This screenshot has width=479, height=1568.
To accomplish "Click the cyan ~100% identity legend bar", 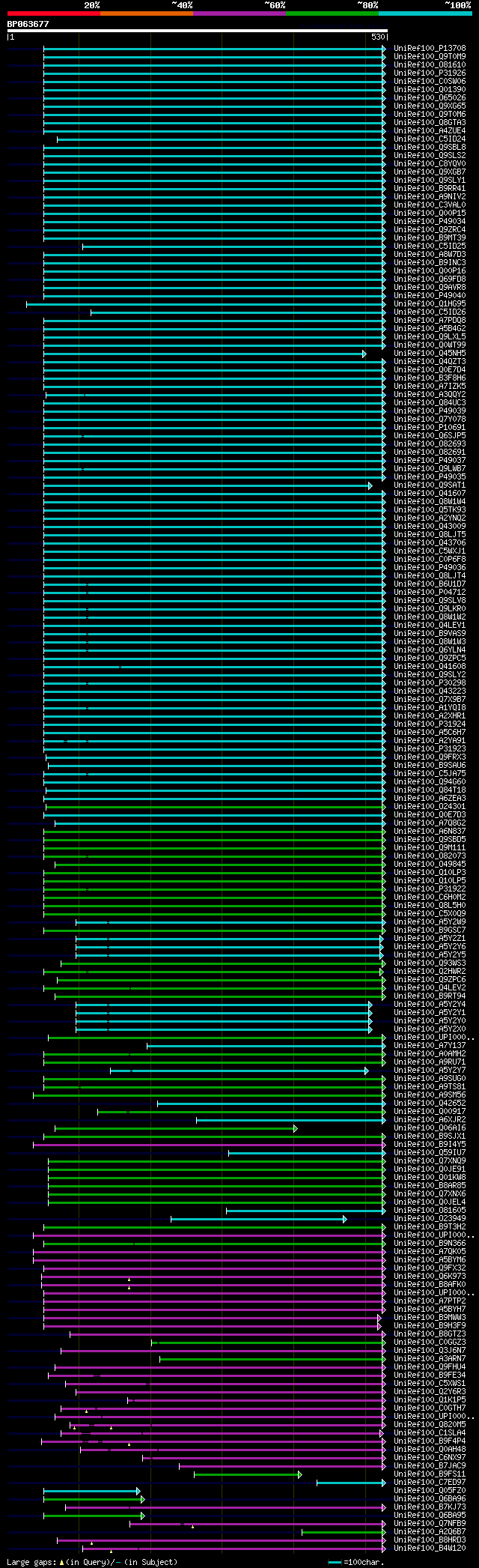I will pyautogui.click(x=424, y=13).
